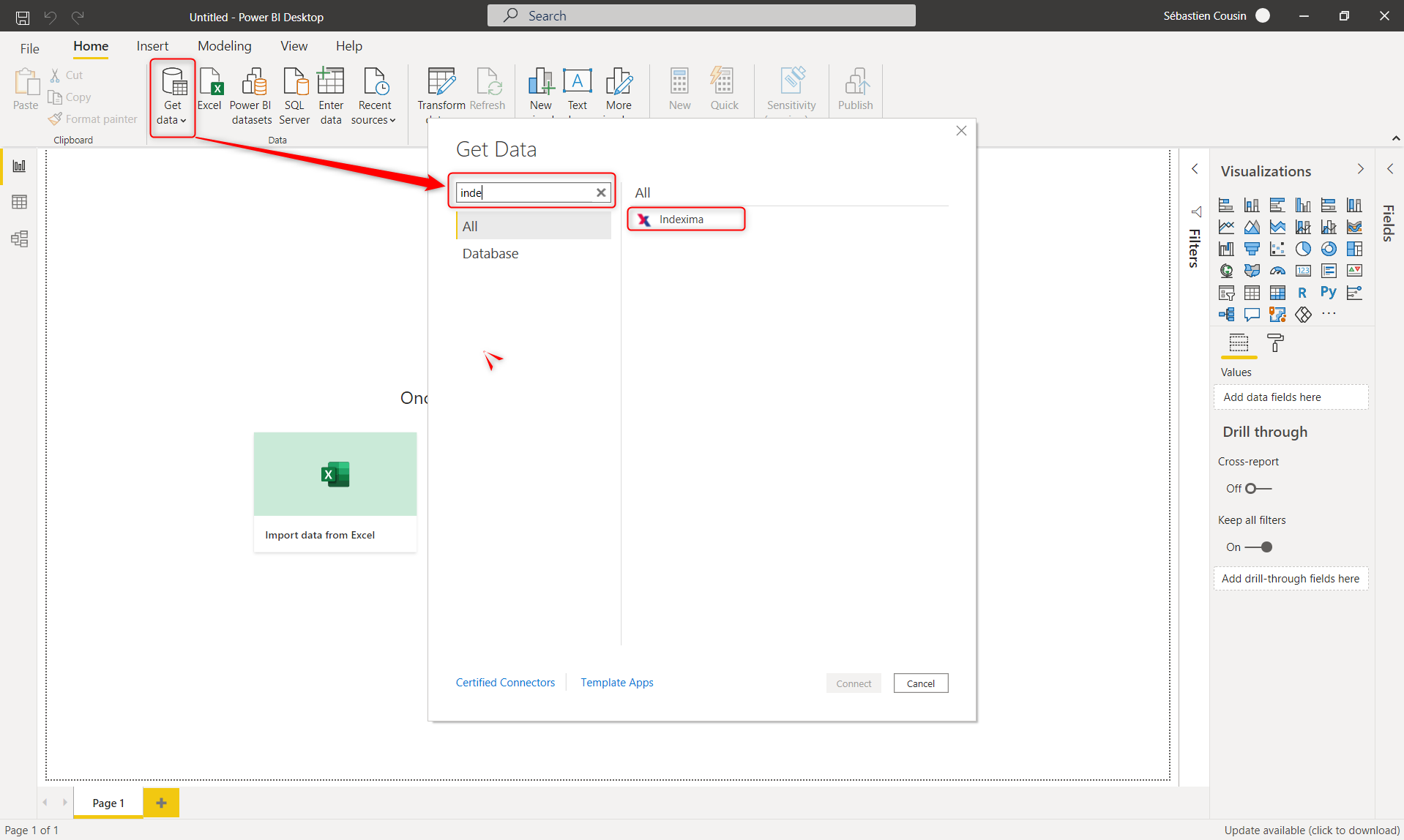Open Power BI datasets source
Screen dimensions: 1404x840
coord(251,97)
